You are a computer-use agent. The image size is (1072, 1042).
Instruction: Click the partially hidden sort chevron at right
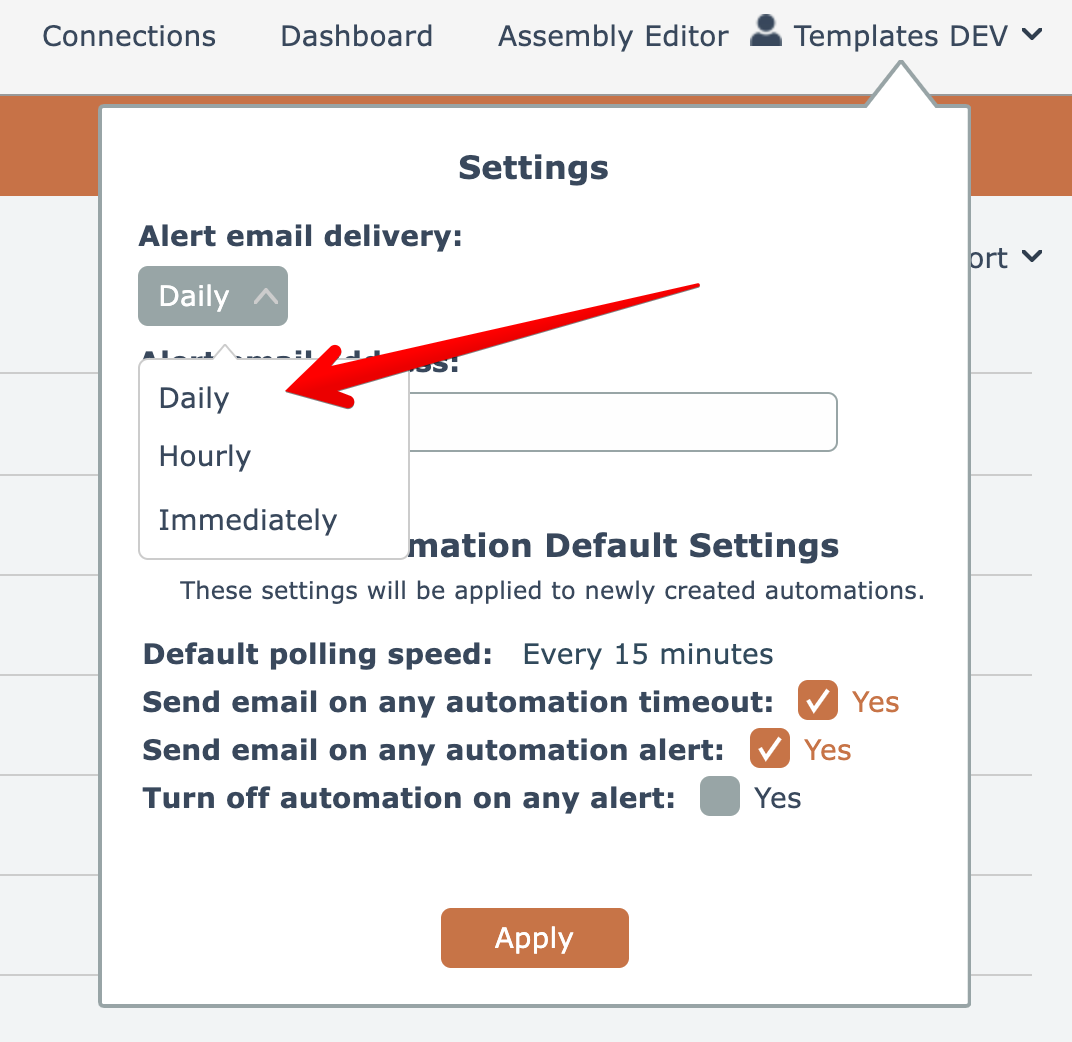tap(1031, 258)
